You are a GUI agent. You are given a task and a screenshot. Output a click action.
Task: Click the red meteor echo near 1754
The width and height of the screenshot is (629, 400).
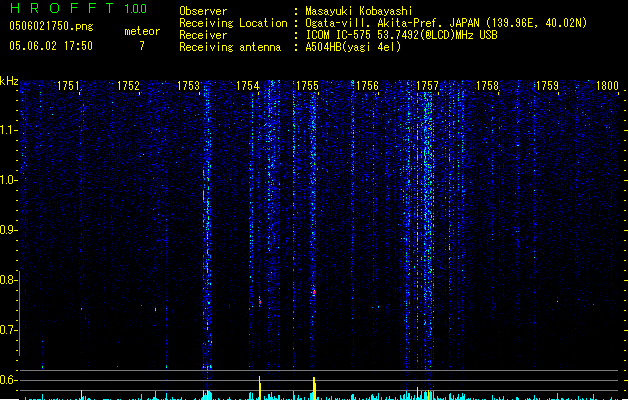pyautogui.click(x=260, y=302)
